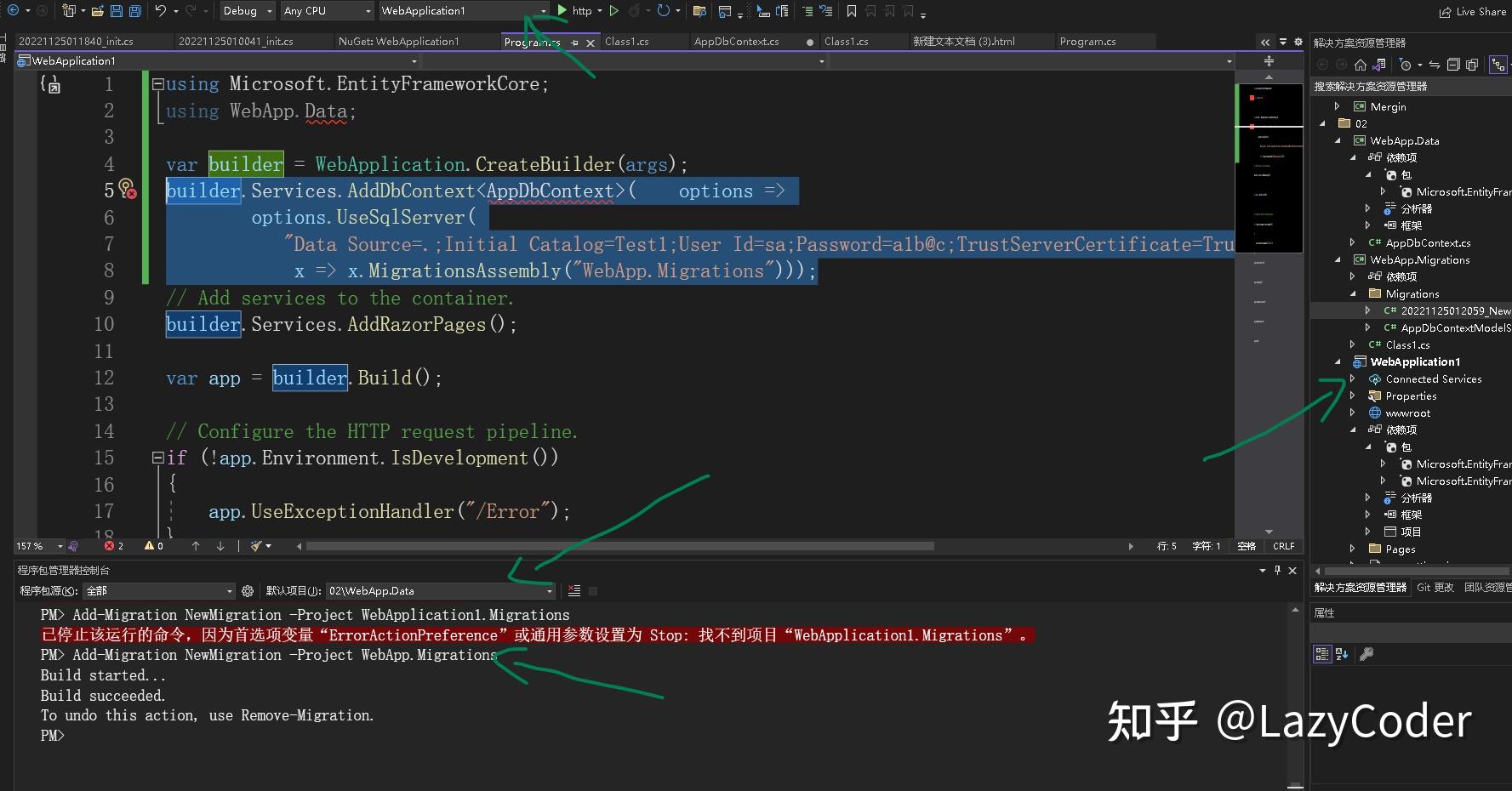Open package manager settings gear icon
The image size is (1512, 791).
248,590
